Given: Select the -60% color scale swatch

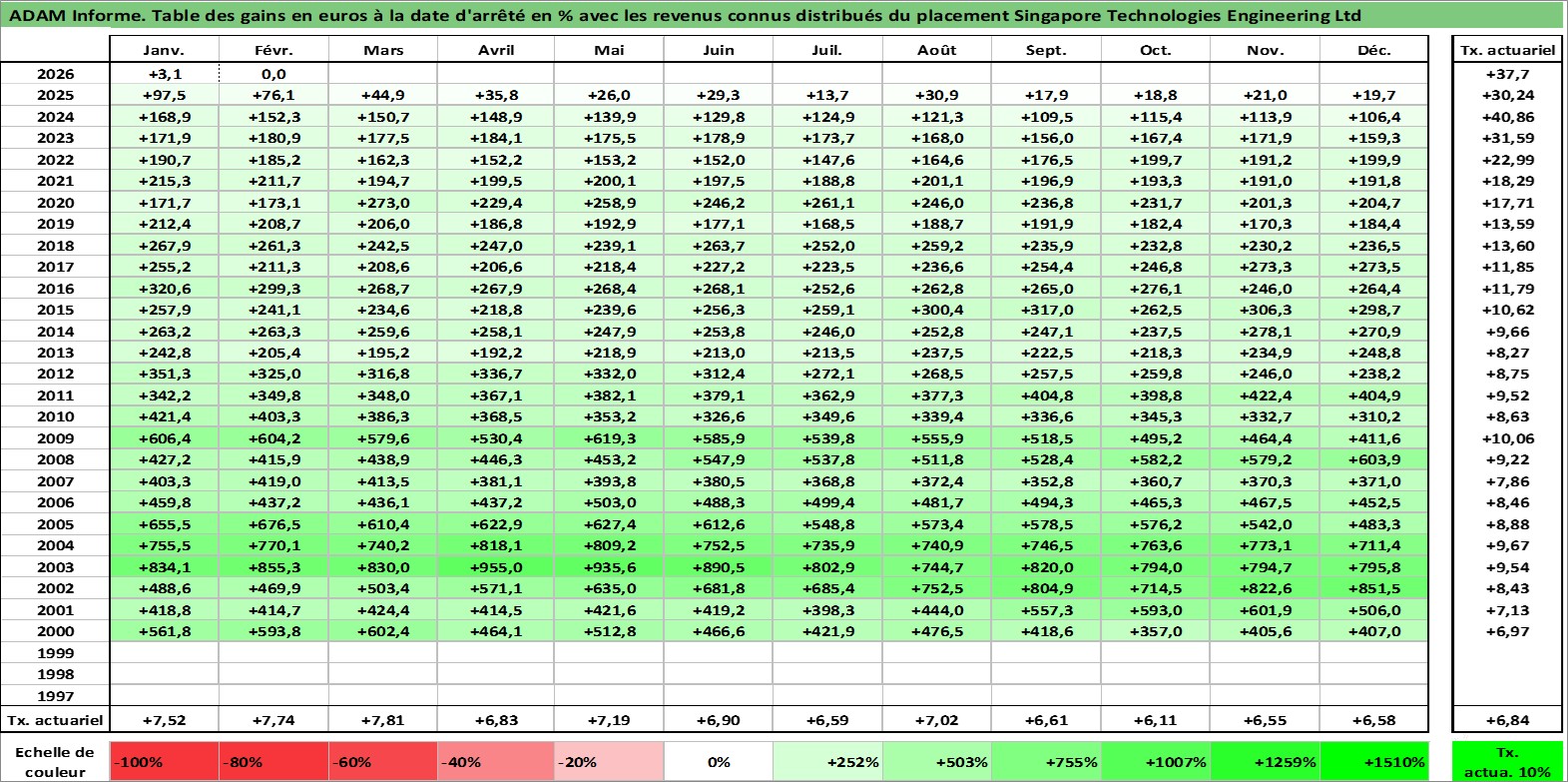Looking at the screenshot, I should pos(383,762).
